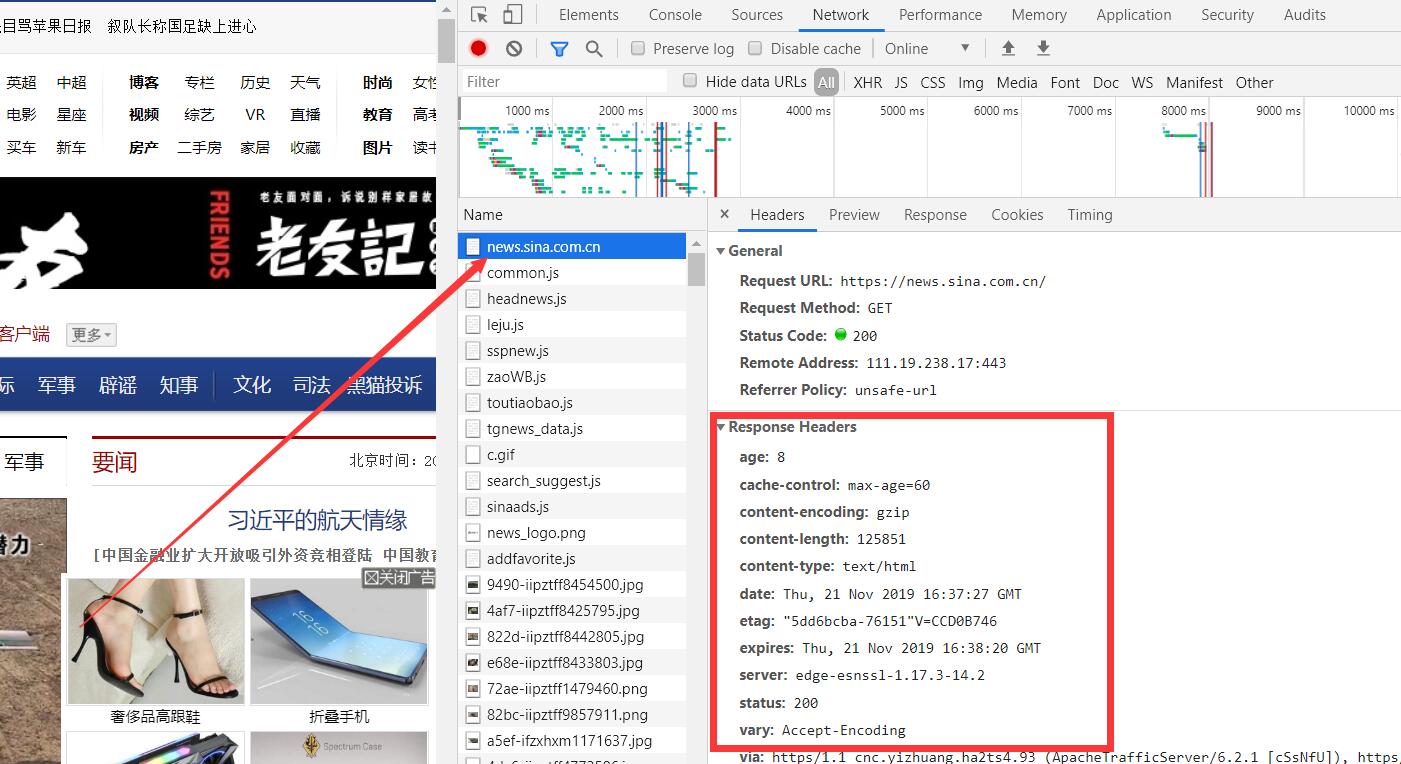Sort requests by the Name column header
Viewport: 1401px width, 764px height.
point(582,215)
